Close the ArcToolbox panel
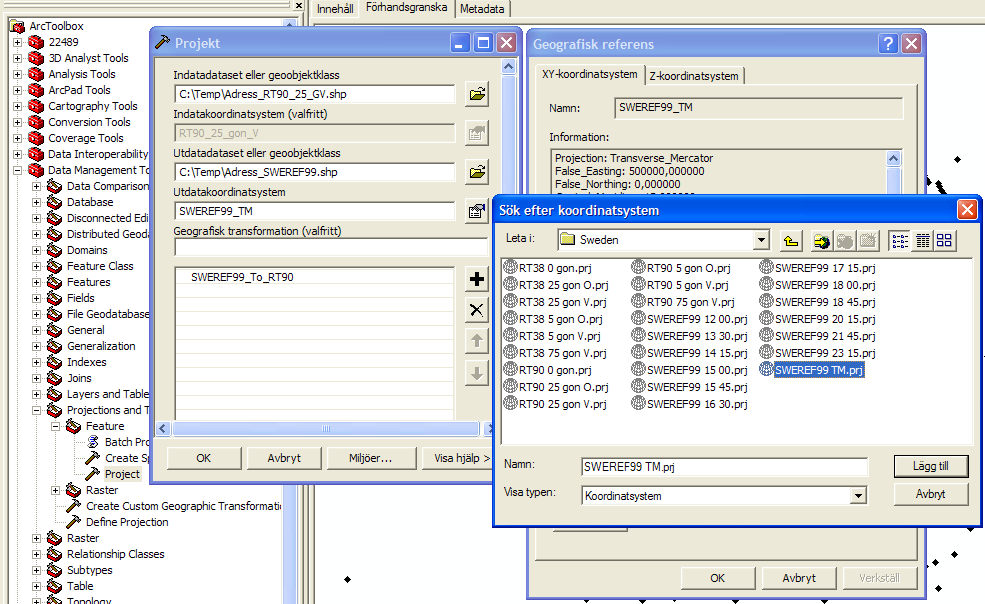The width and height of the screenshot is (985, 604). point(298,5)
